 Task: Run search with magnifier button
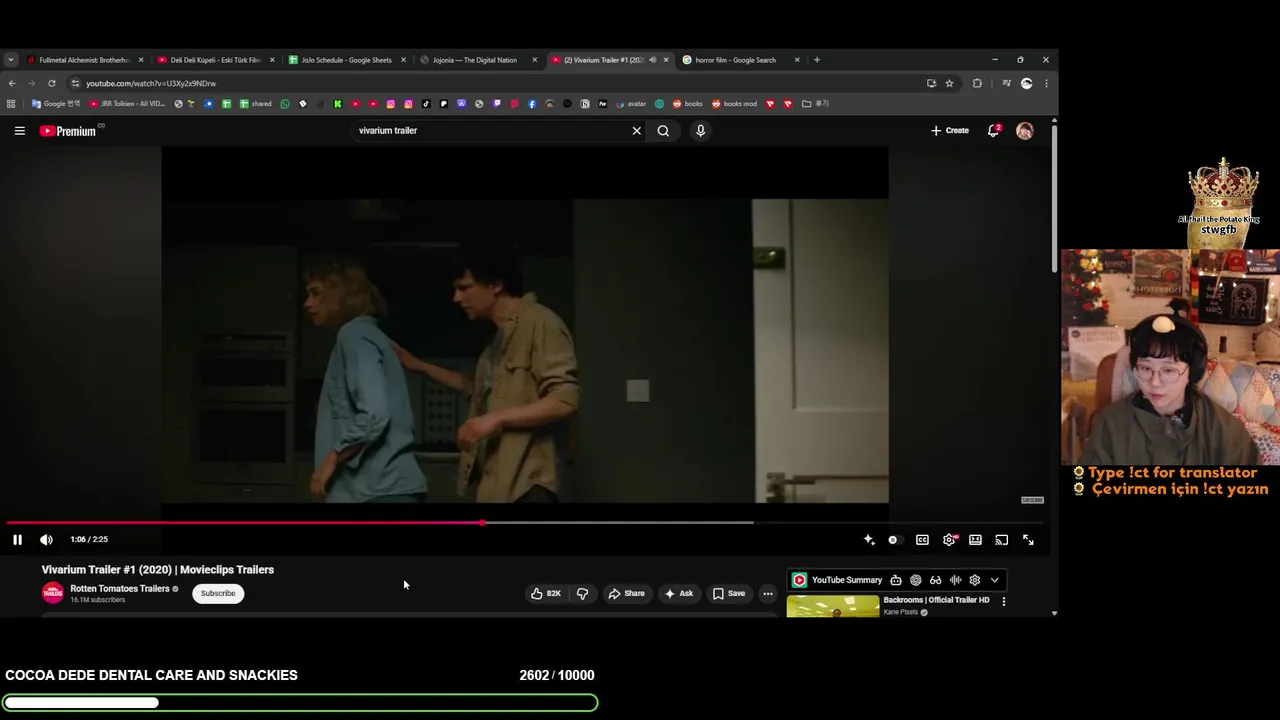663,130
